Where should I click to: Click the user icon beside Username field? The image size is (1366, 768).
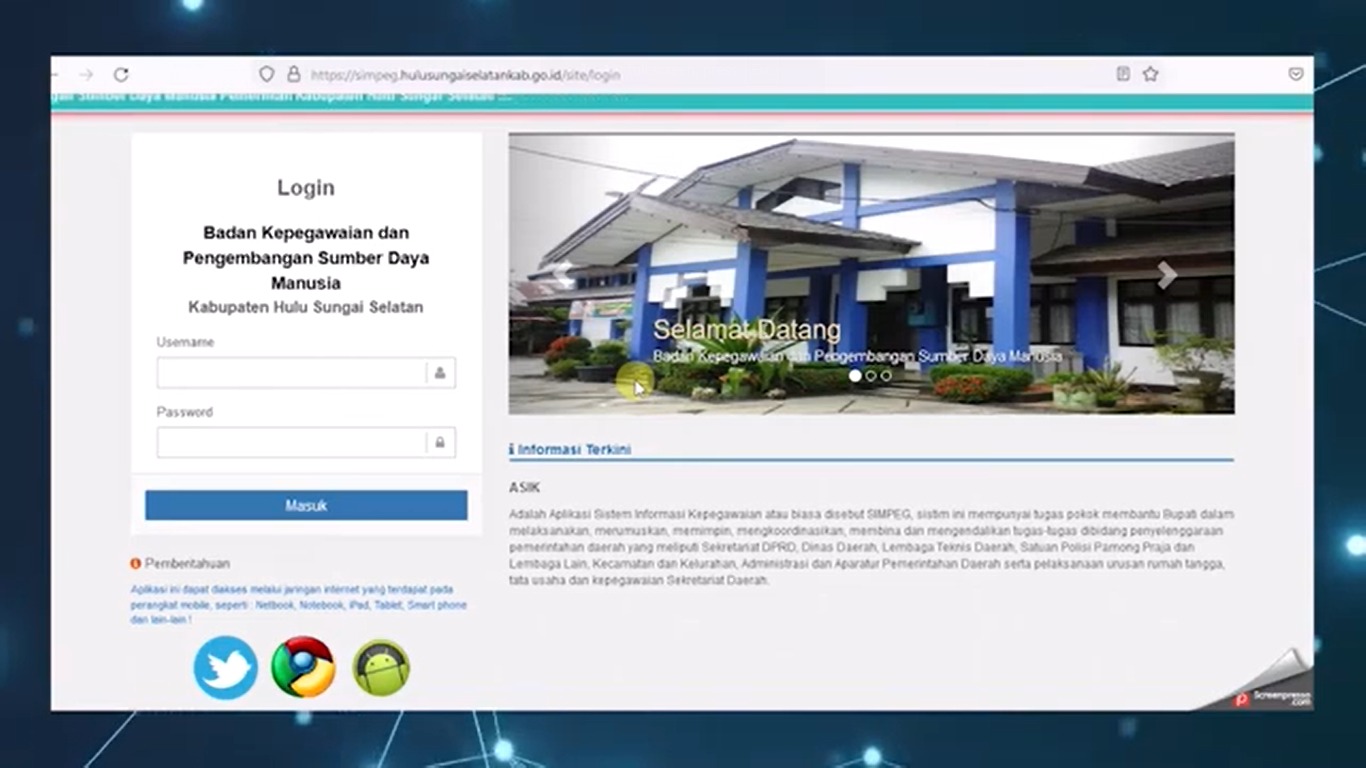[x=440, y=373]
